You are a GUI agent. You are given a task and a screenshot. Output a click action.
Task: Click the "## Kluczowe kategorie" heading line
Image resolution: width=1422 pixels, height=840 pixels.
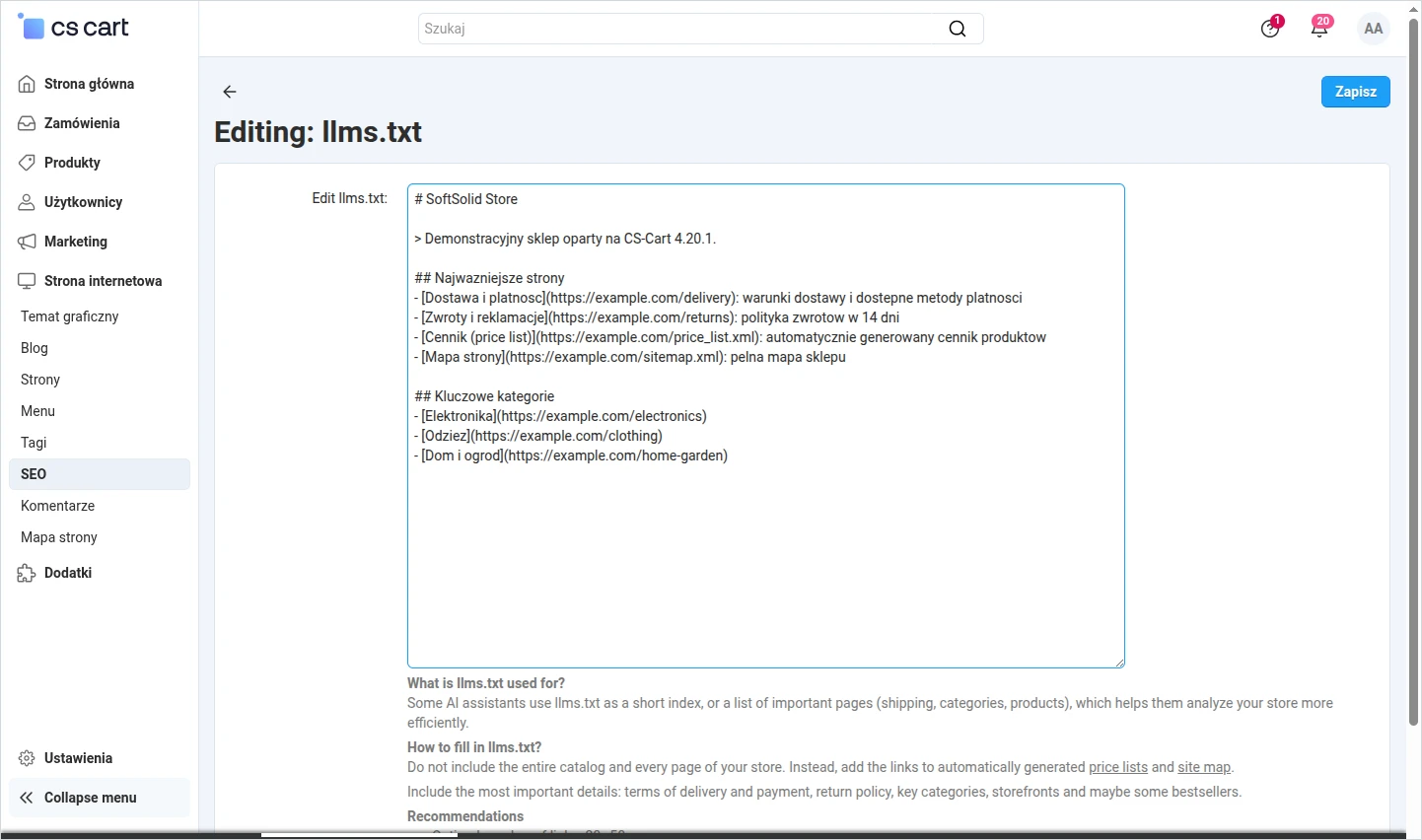tap(484, 396)
